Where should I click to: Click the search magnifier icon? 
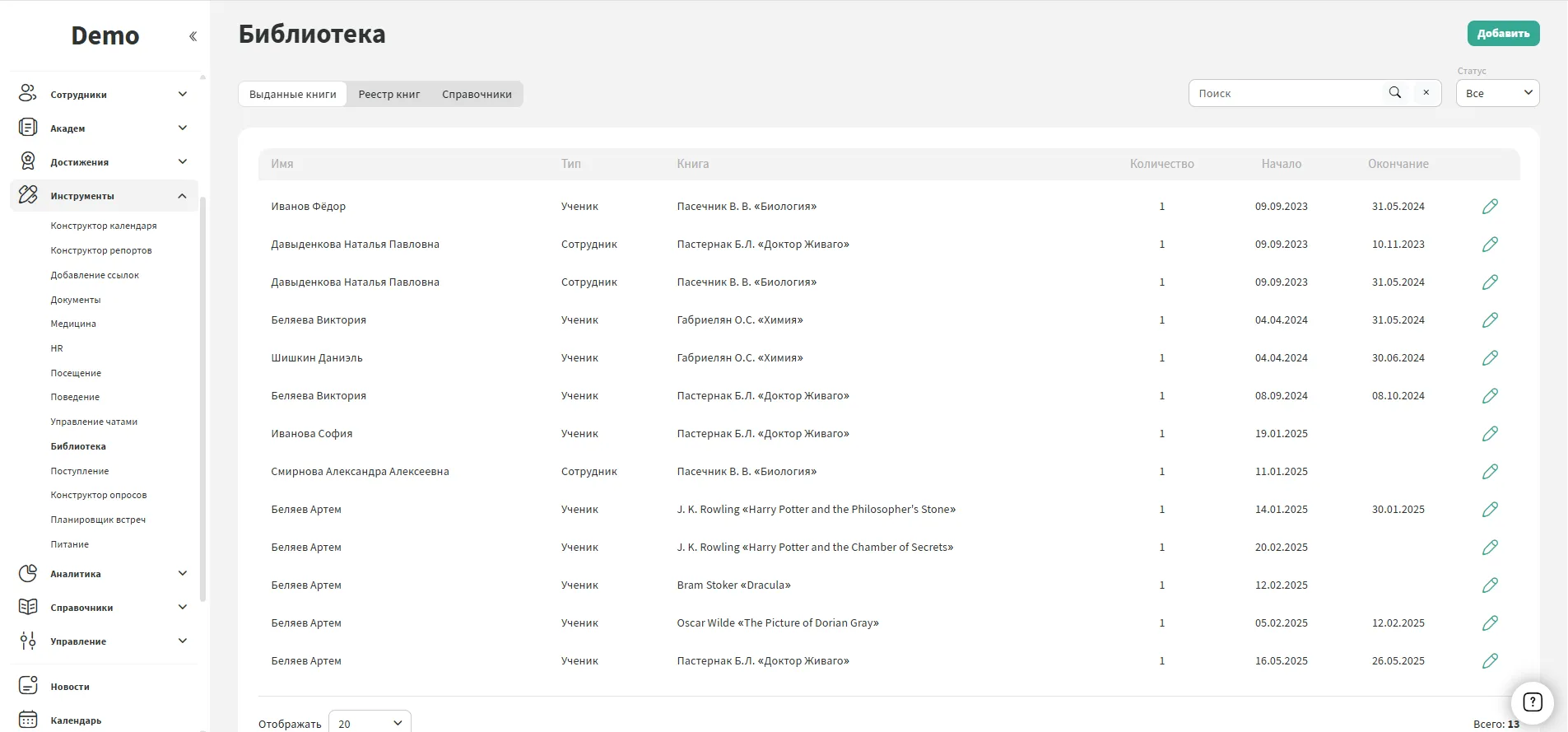1394,93
